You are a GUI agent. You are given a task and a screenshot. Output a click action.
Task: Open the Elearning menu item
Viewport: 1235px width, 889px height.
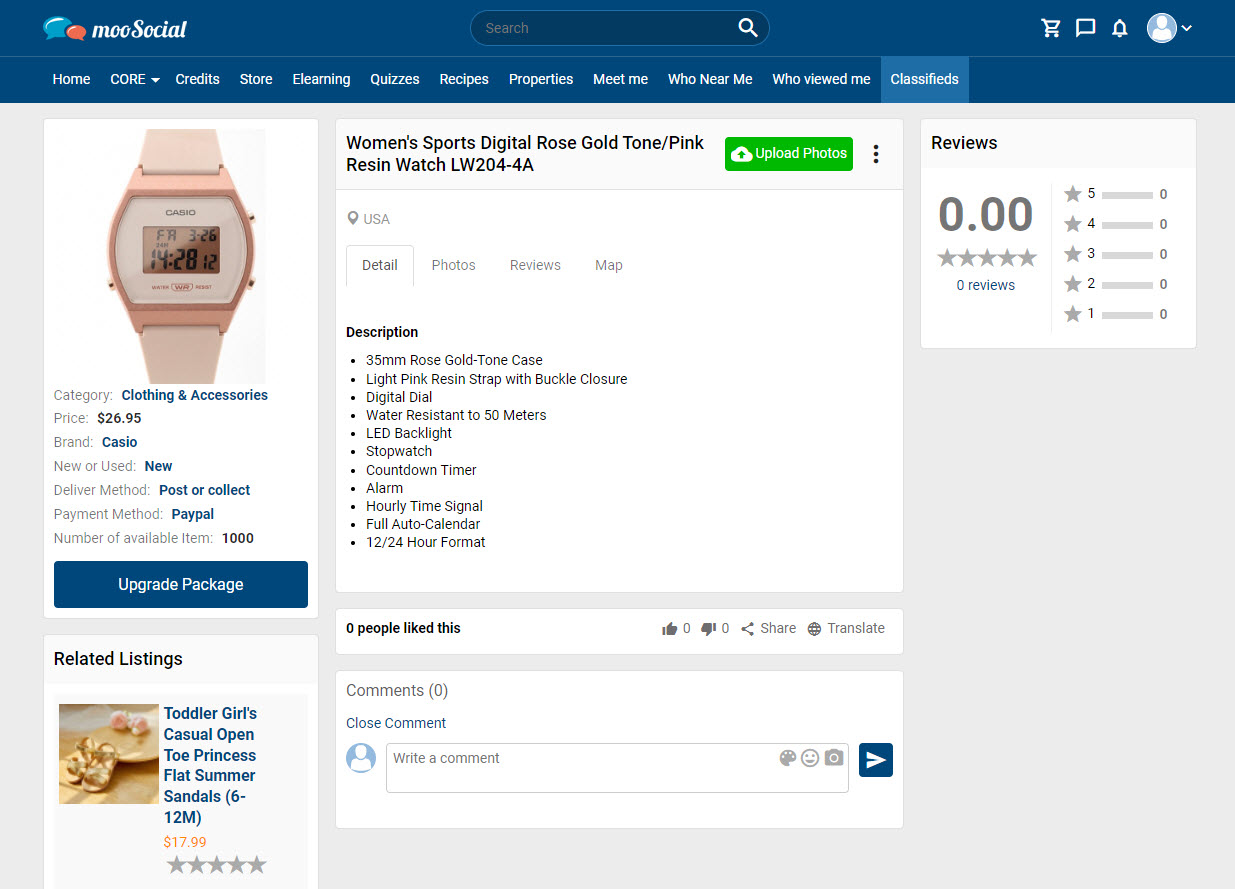(x=321, y=79)
